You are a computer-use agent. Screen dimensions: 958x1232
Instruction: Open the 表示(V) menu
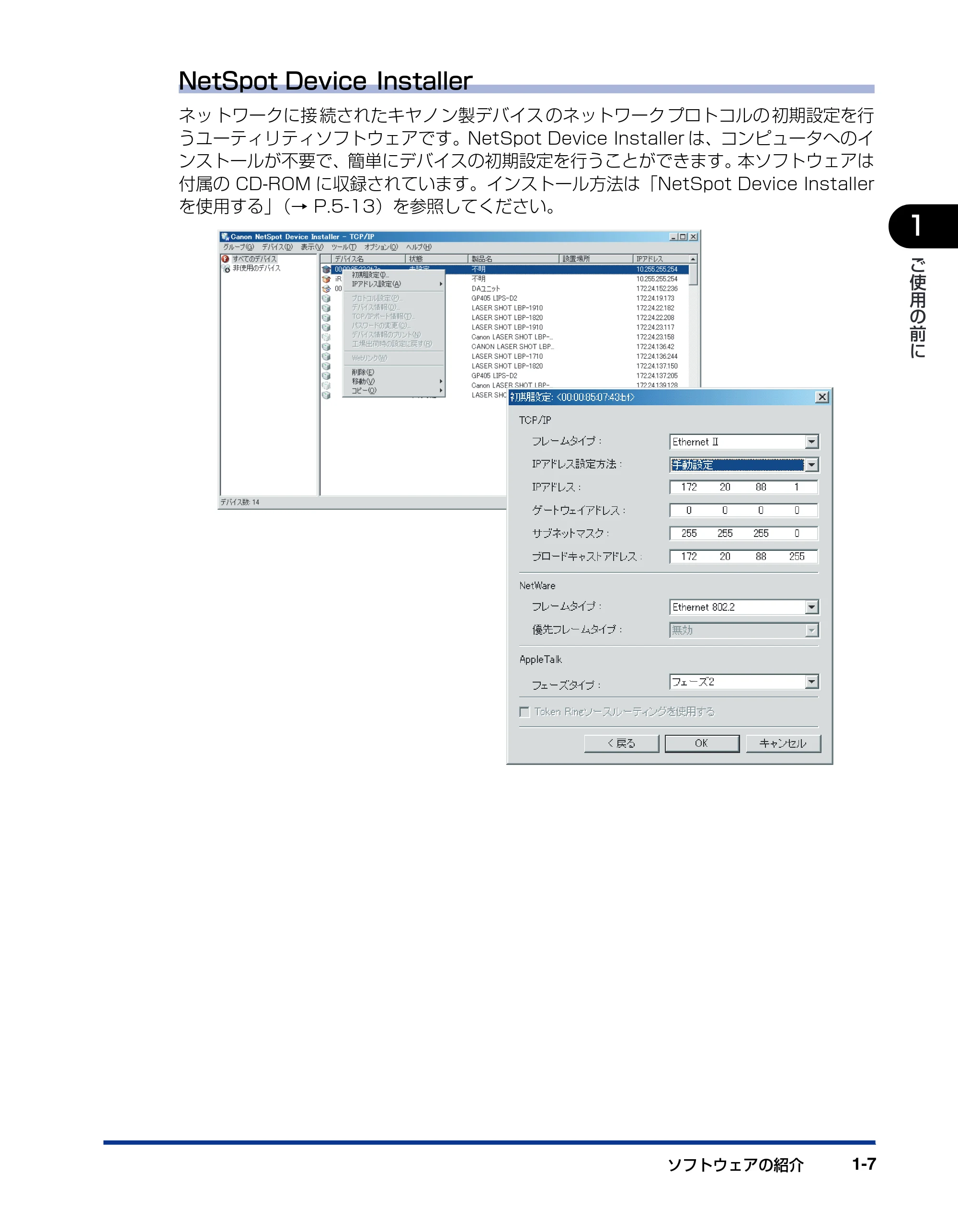point(312,247)
